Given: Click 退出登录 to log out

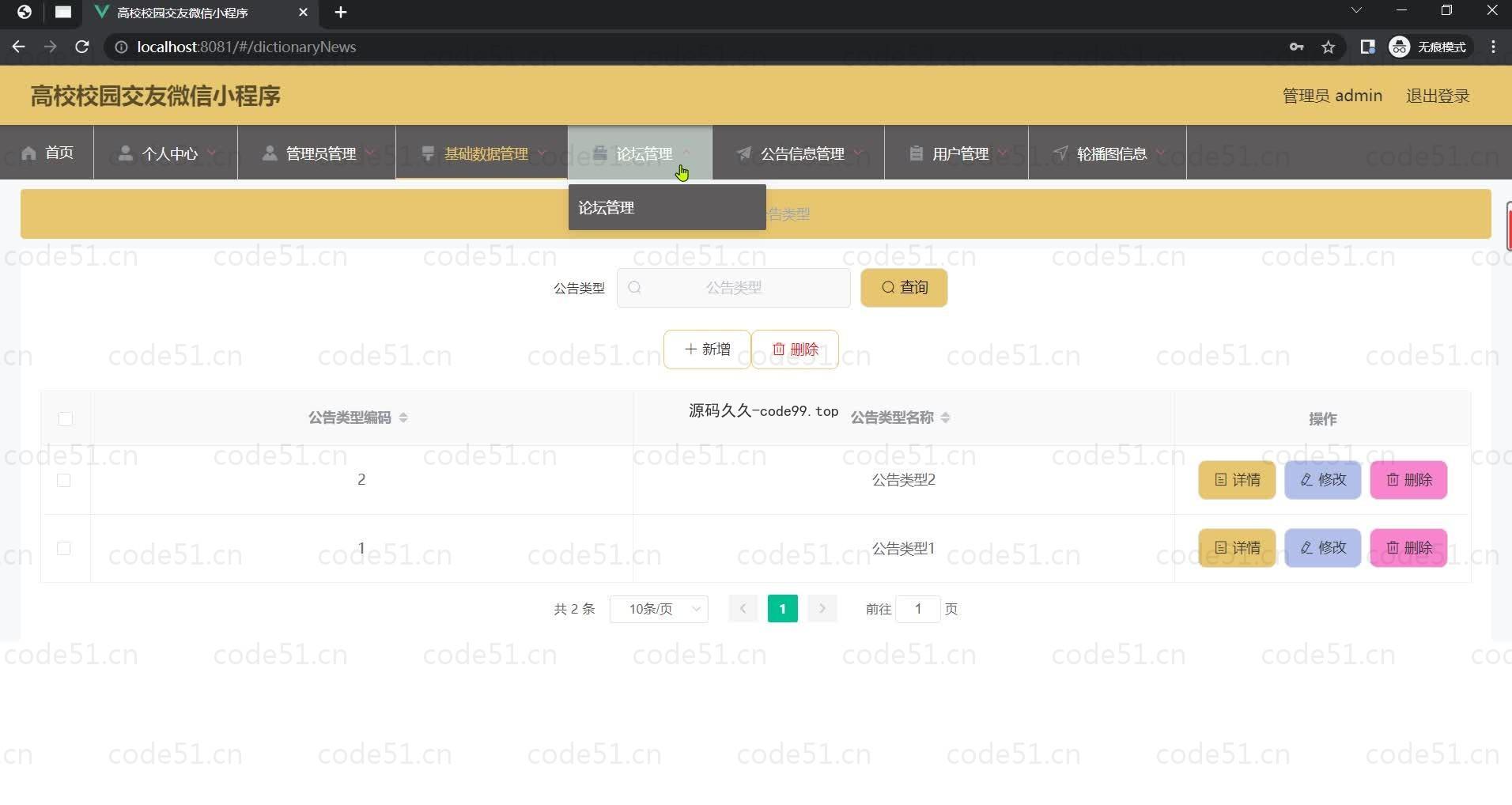Looking at the screenshot, I should click(1438, 96).
